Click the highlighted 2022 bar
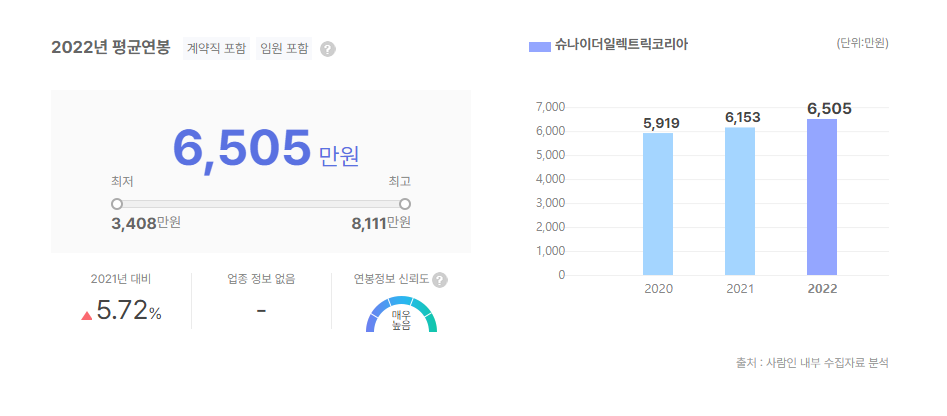The height and width of the screenshot is (416, 947). pyautogui.click(x=822, y=197)
